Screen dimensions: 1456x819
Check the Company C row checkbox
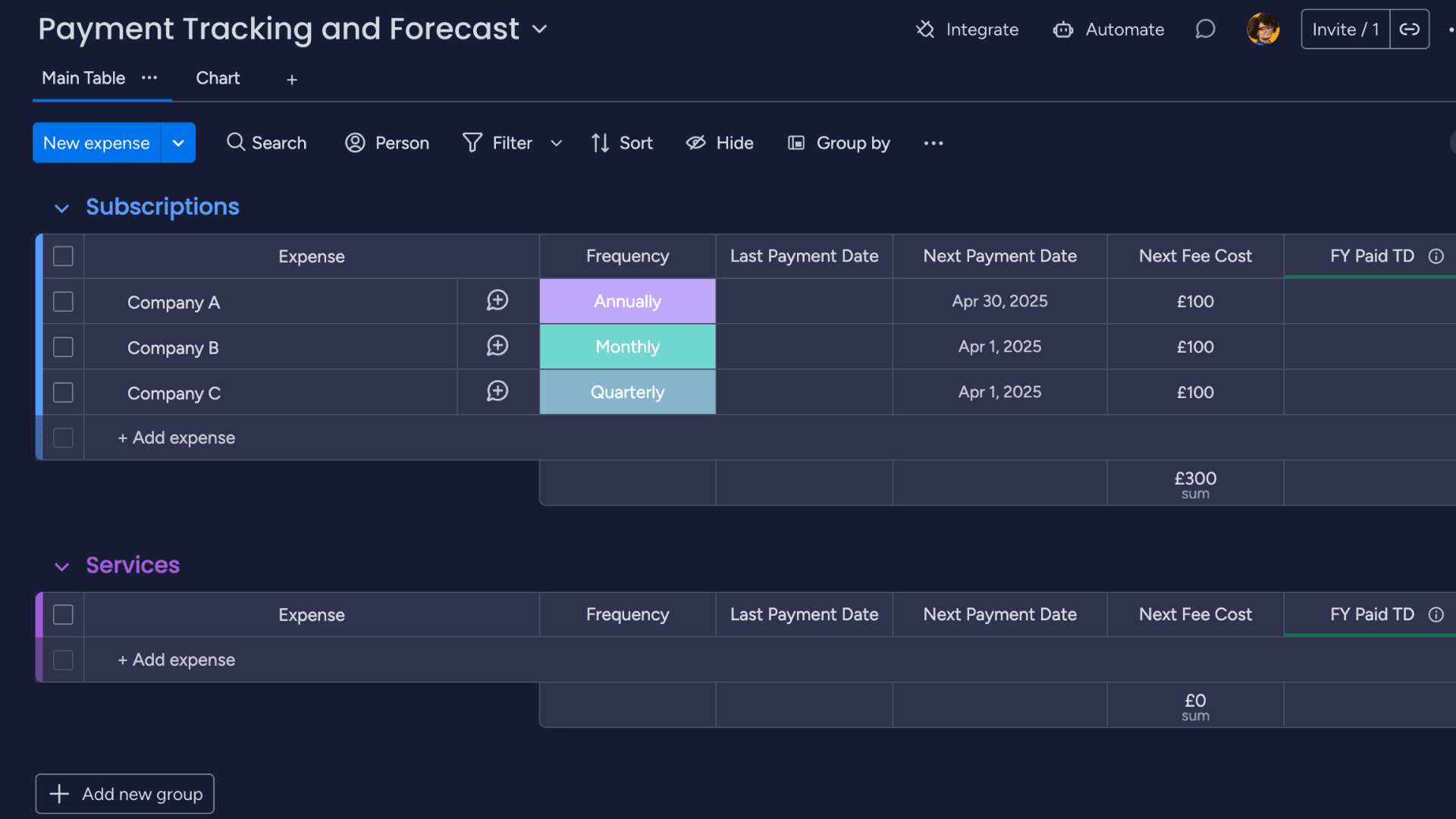click(x=63, y=393)
